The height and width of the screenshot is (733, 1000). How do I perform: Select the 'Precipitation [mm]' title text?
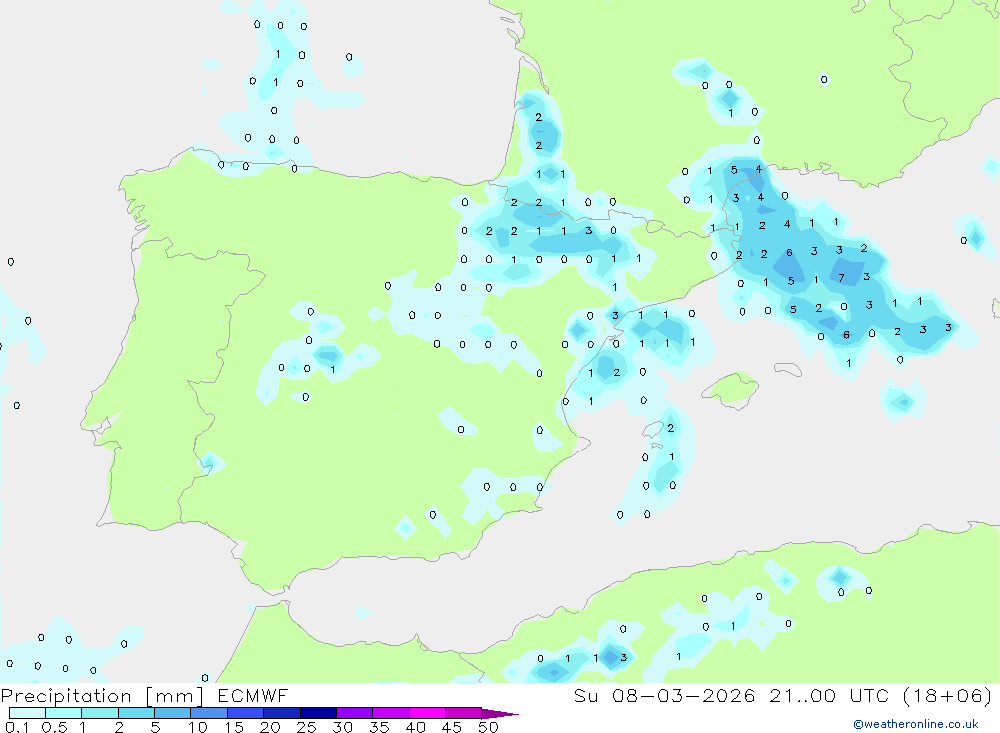[102, 696]
